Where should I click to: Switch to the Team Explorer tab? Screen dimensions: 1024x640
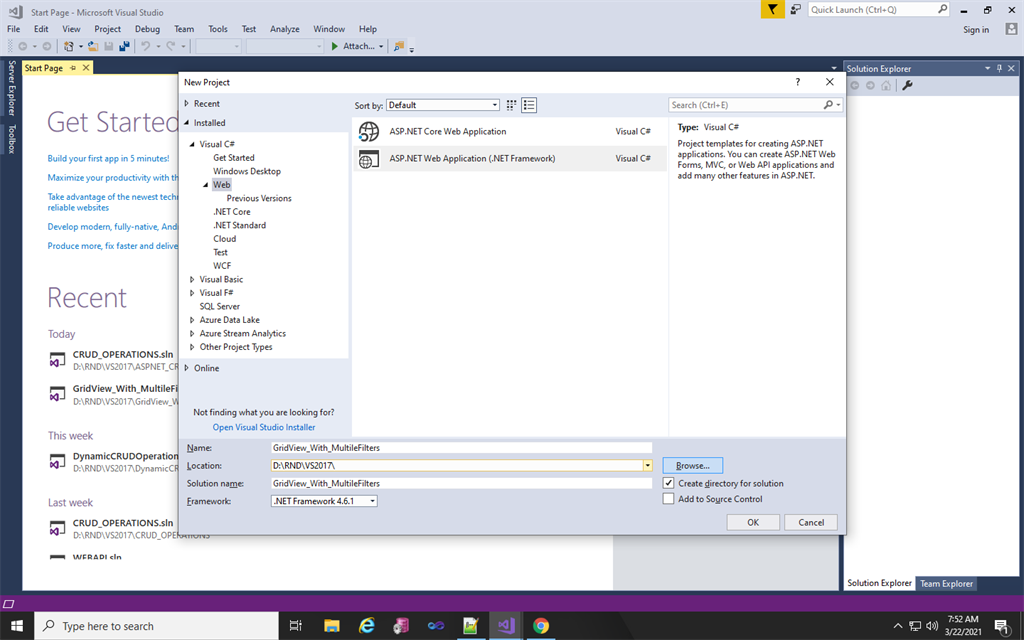[x=946, y=583]
